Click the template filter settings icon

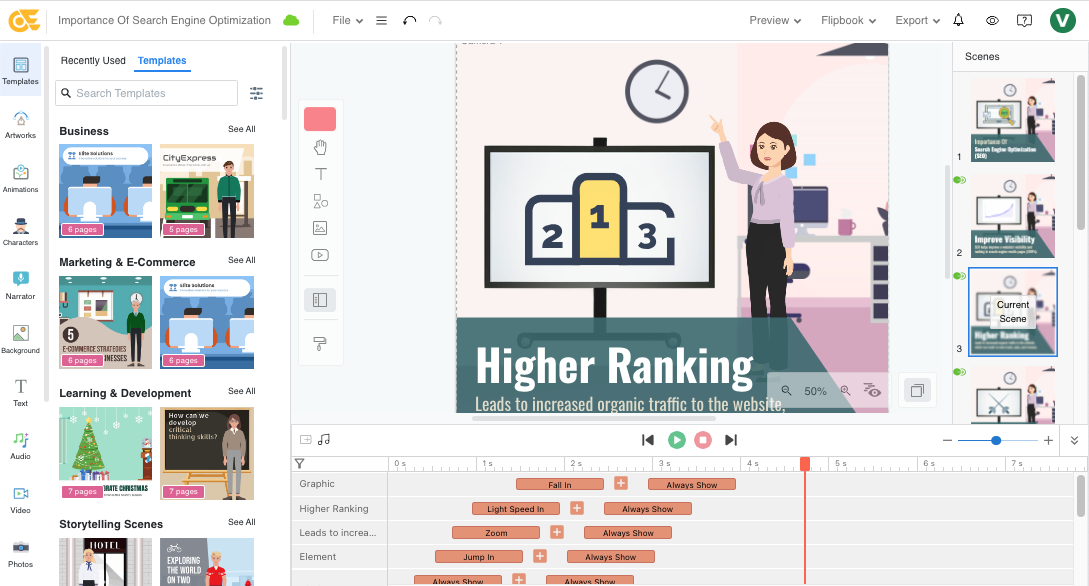[257, 93]
